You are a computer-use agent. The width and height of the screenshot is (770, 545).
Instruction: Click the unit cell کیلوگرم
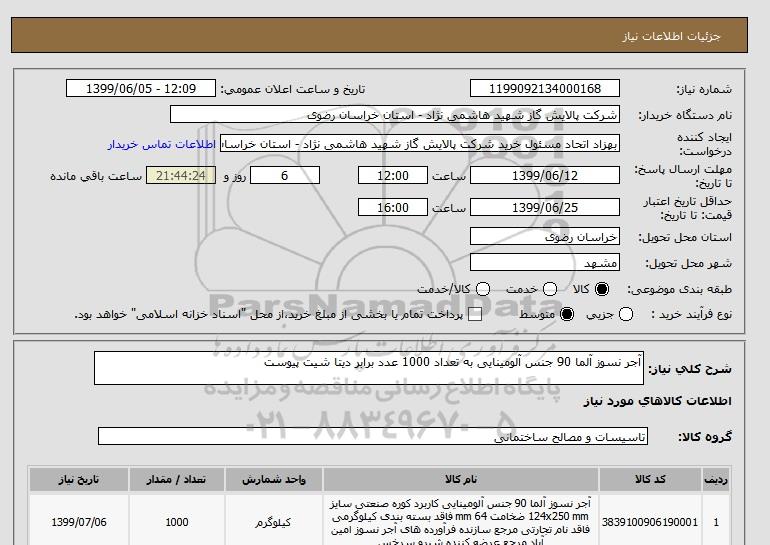(274, 522)
